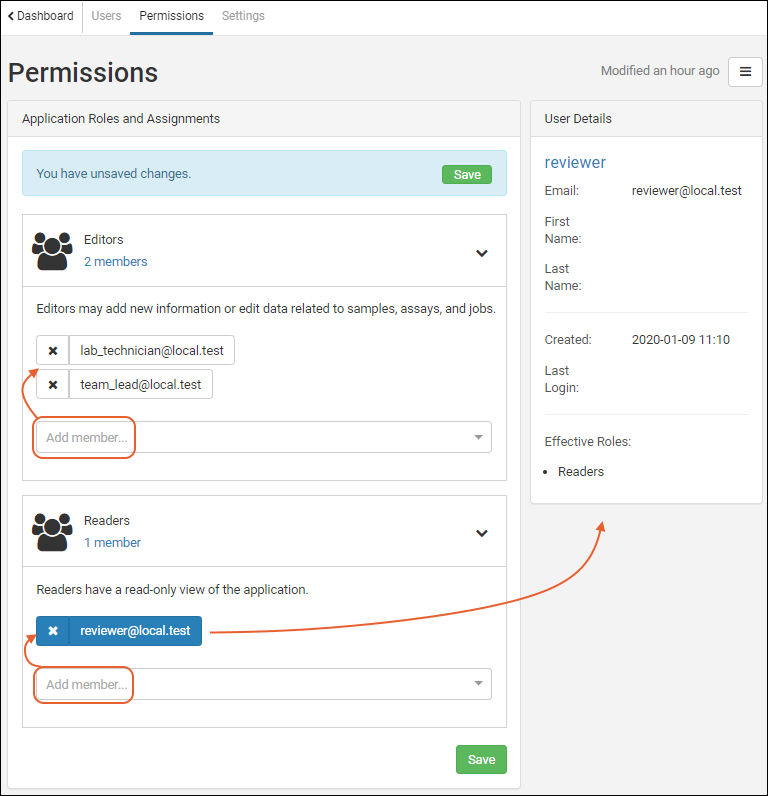Open the Editors Add member dropdown arrow
This screenshot has width=768, height=796.
click(478, 437)
